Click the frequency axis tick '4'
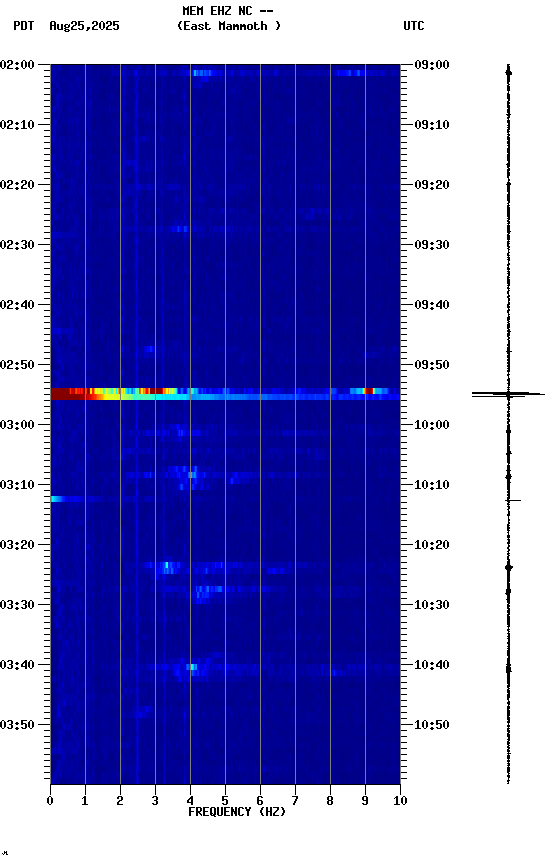Viewport: 552px width, 864px height. coord(190,801)
